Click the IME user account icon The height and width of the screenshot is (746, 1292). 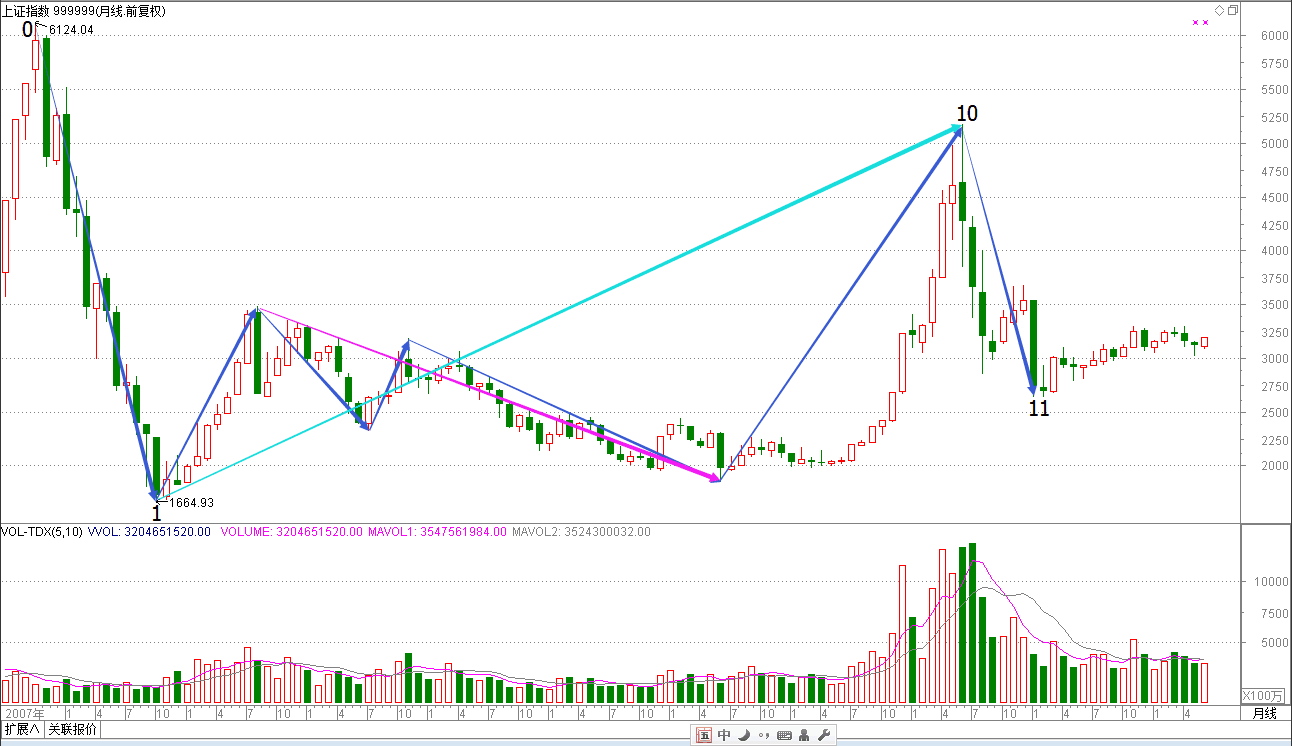(805, 735)
